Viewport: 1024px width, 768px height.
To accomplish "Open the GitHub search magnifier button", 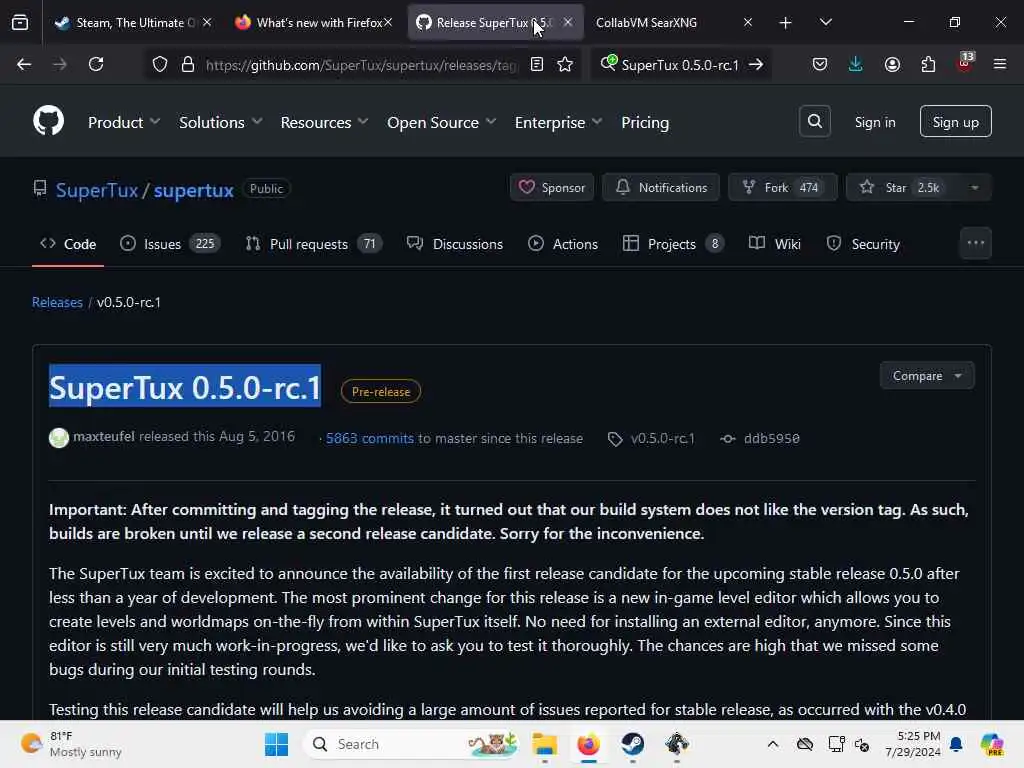I will pyautogui.click(x=814, y=121).
